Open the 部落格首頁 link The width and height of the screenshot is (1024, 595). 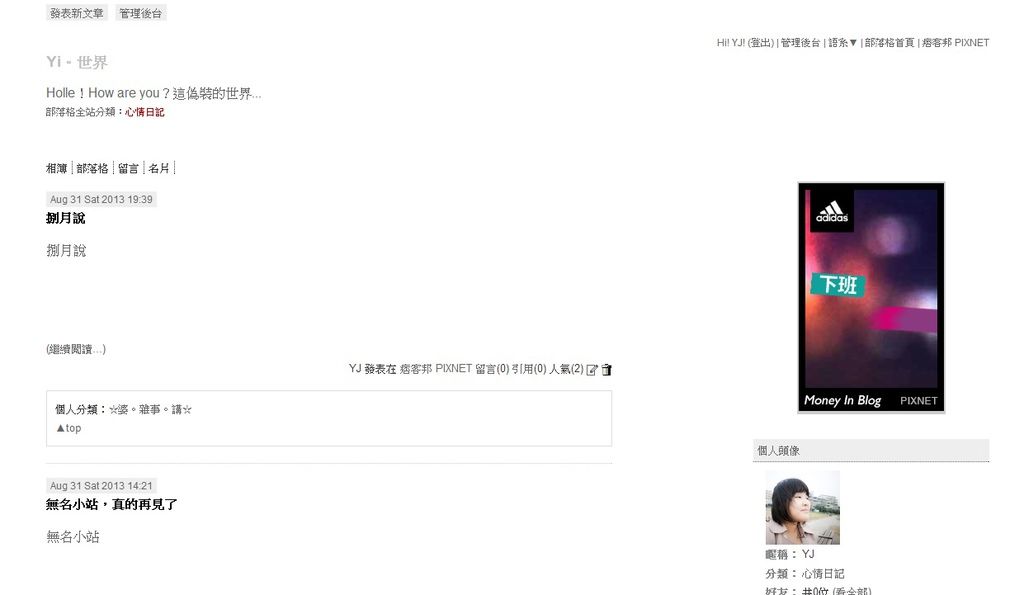click(889, 42)
